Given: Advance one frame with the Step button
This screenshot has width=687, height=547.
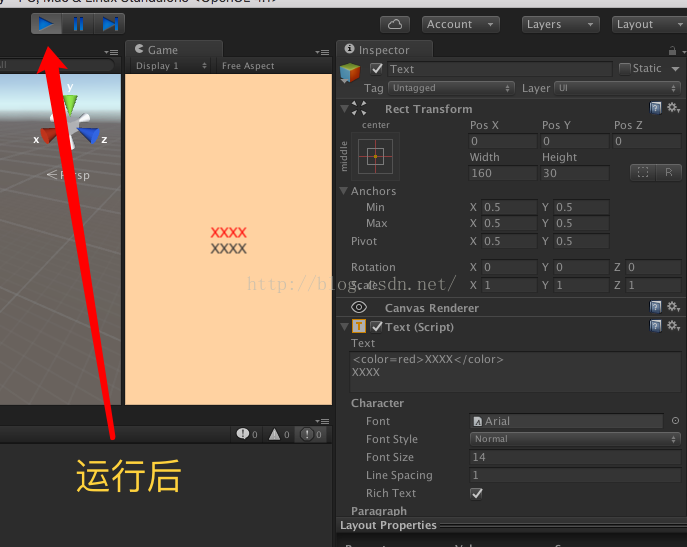Looking at the screenshot, I should click(x=110, y=24).
